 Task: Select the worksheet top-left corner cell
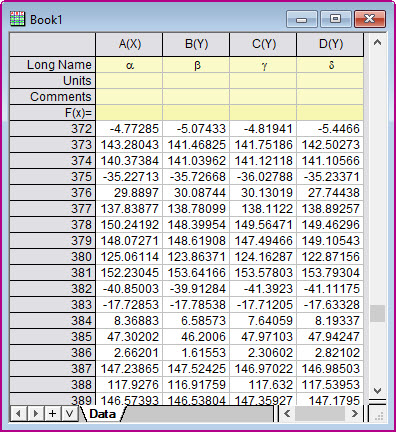click(x=53, y=44)
